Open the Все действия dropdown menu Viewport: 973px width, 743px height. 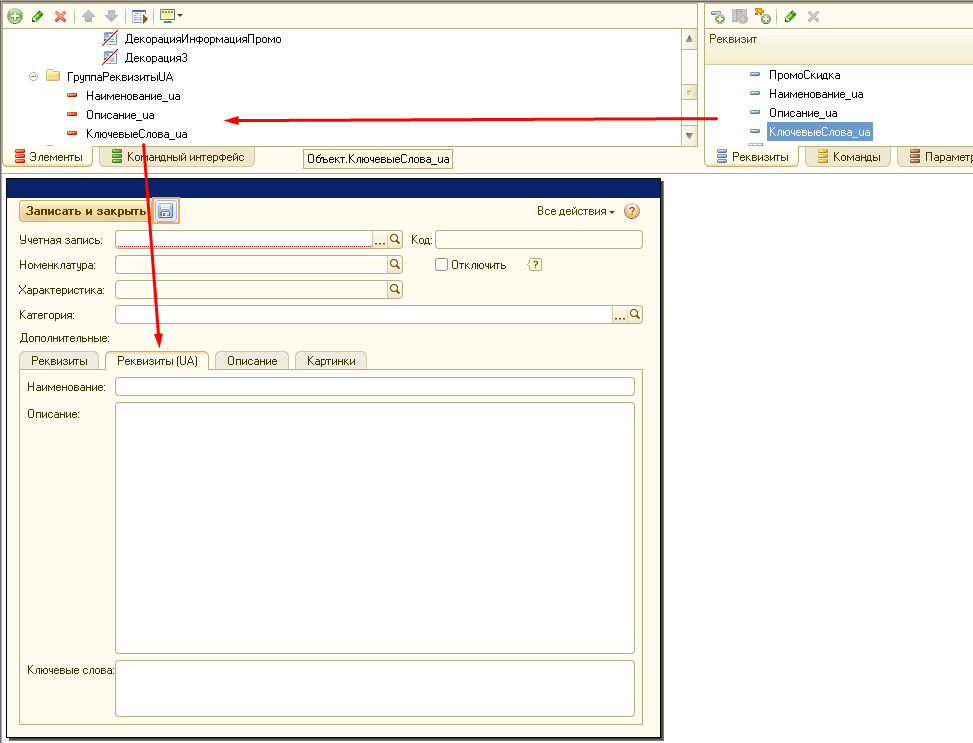click(576, 211)
